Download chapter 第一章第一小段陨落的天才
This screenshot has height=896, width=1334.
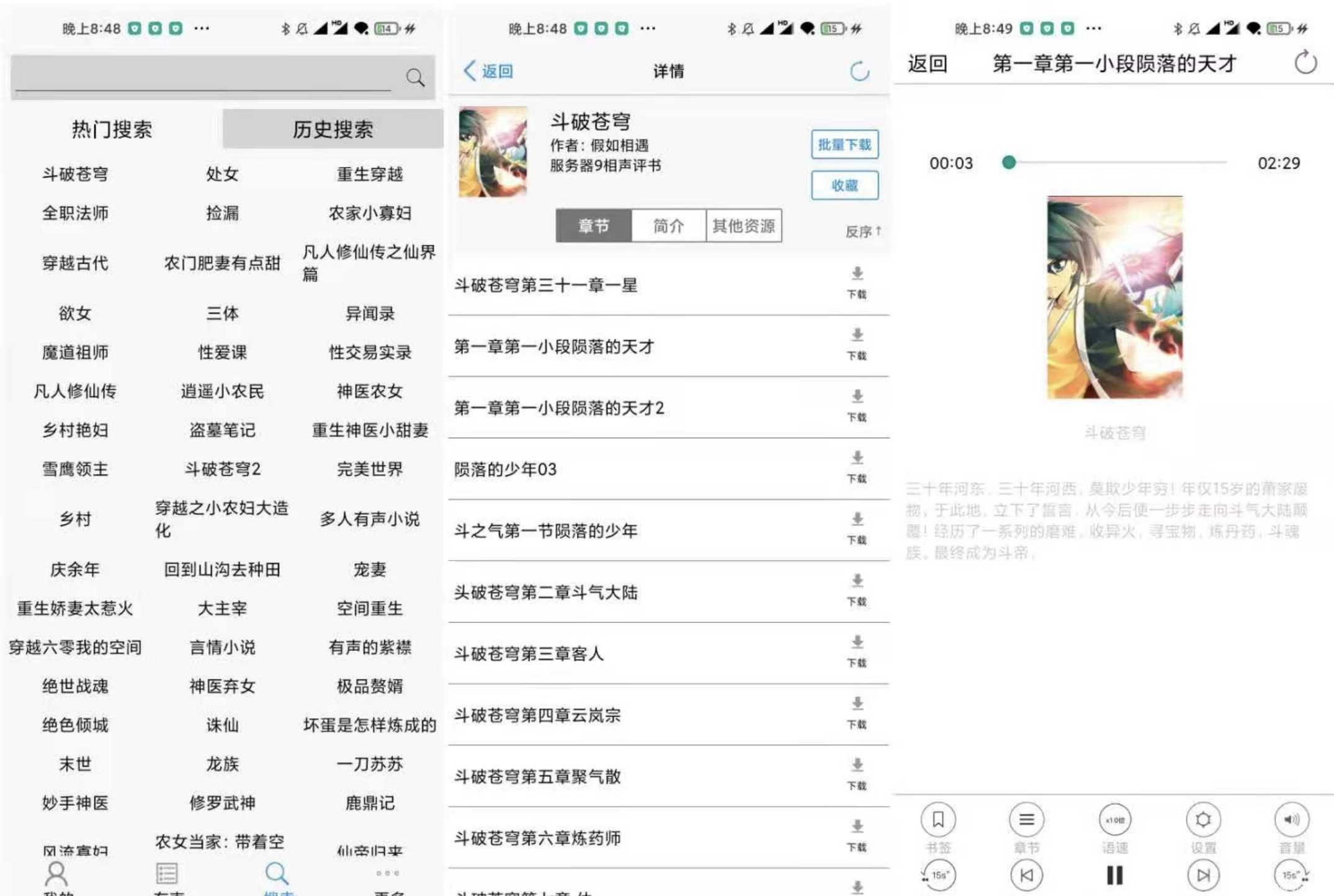point(857,344)
